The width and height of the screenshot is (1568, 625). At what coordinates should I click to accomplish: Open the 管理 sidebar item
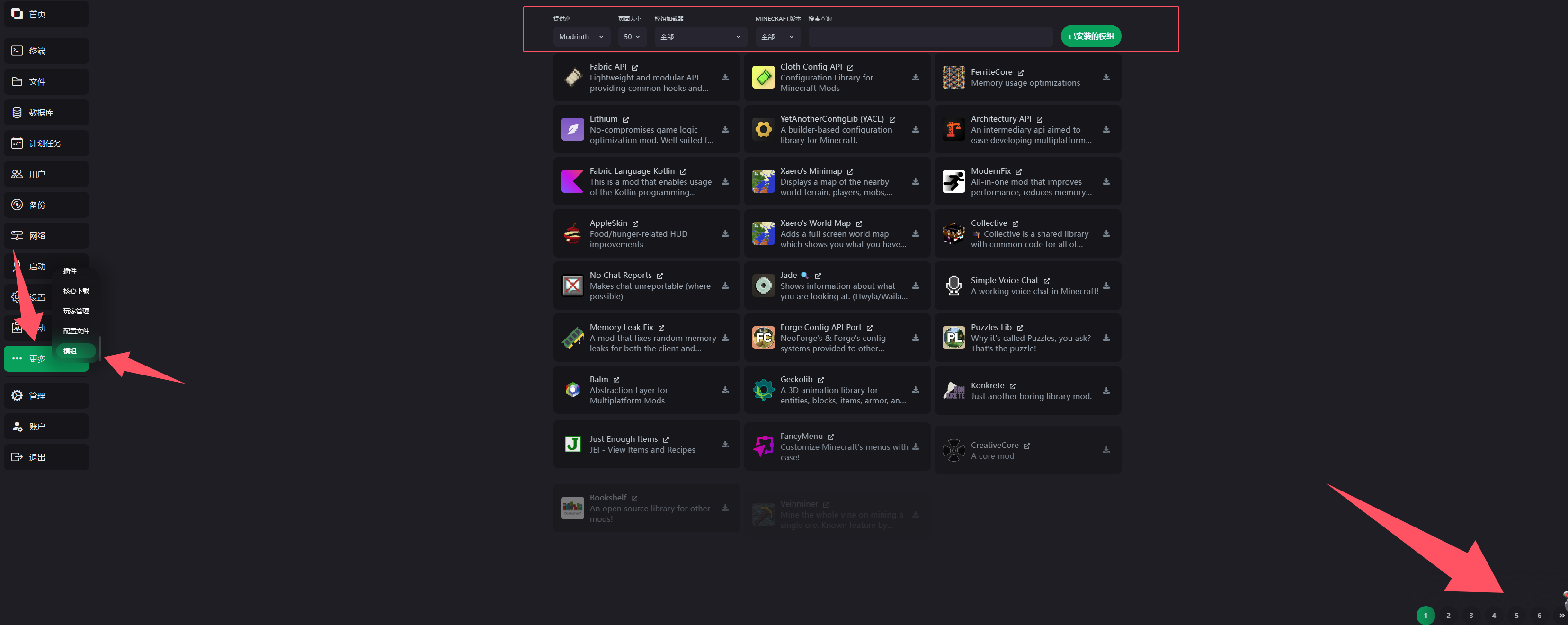[46, 395]
